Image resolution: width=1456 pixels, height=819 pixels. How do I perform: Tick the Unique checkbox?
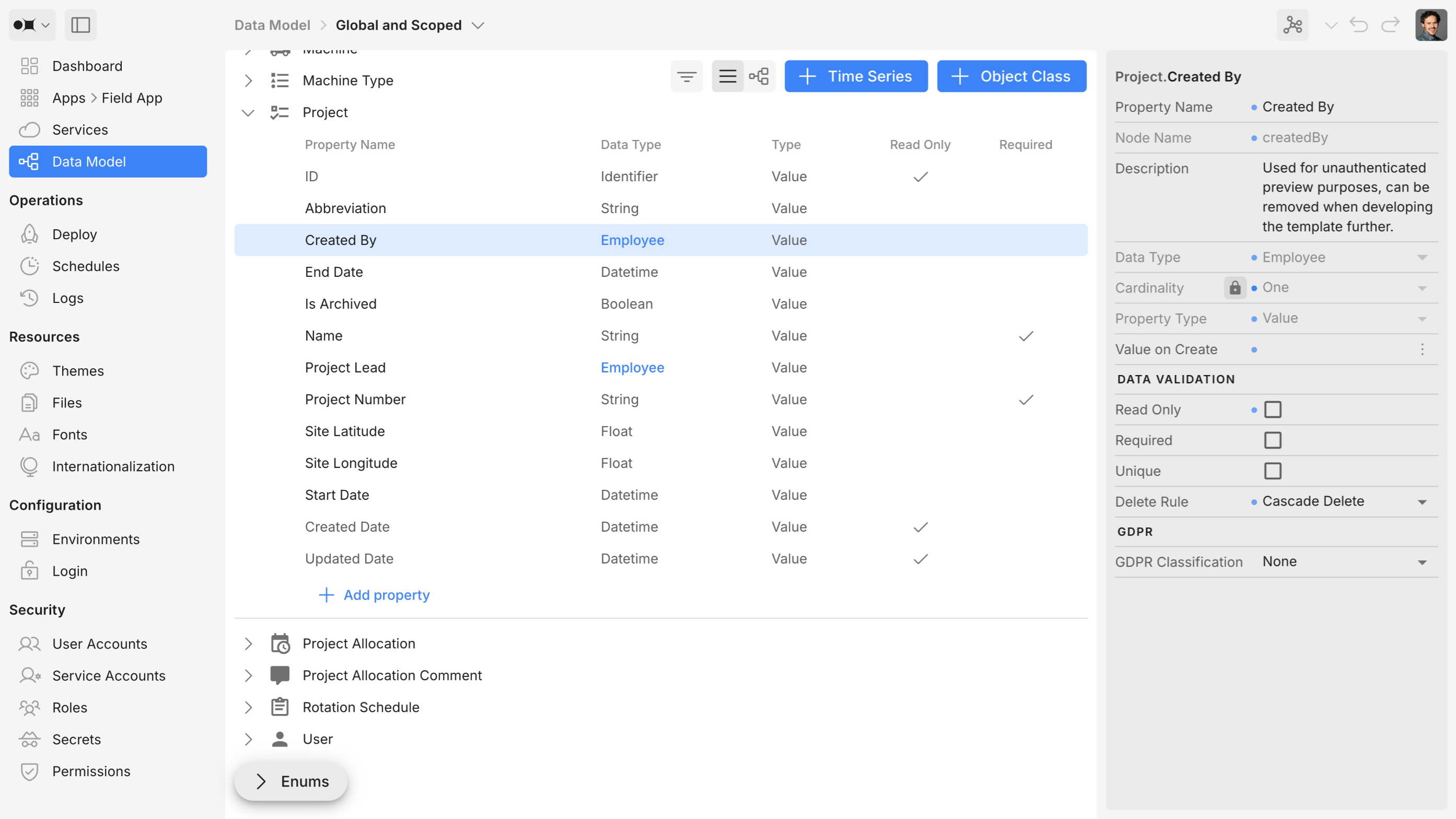pos(1272,470)
